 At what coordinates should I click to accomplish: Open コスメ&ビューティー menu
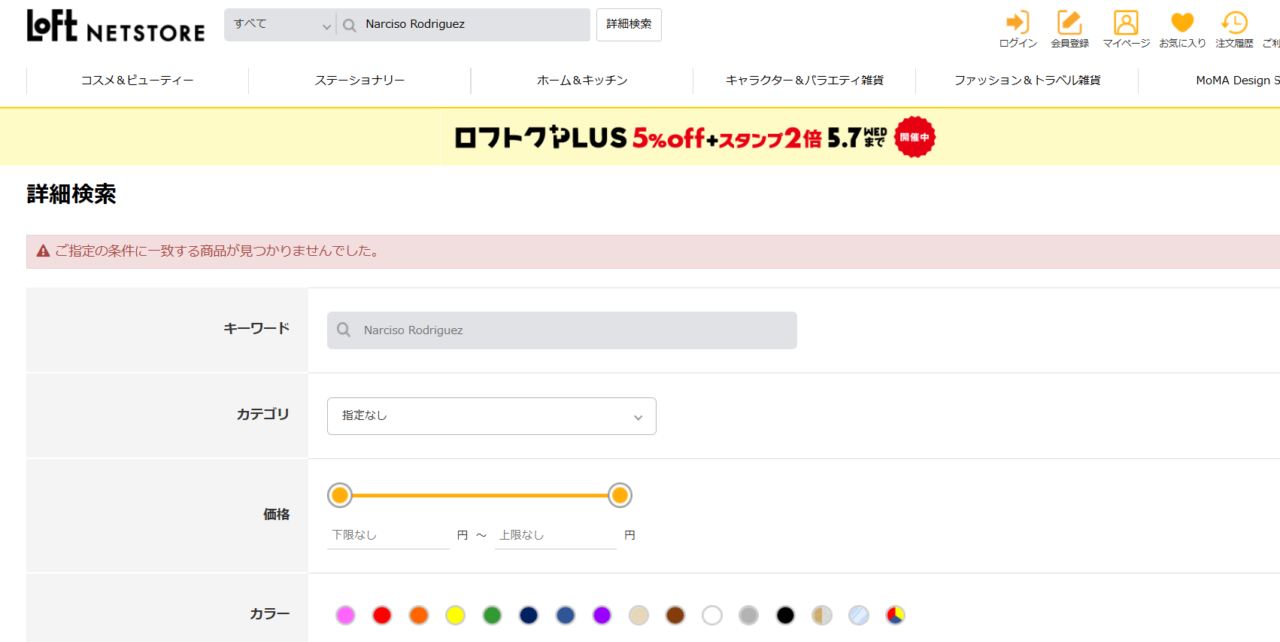click(137, 80)
